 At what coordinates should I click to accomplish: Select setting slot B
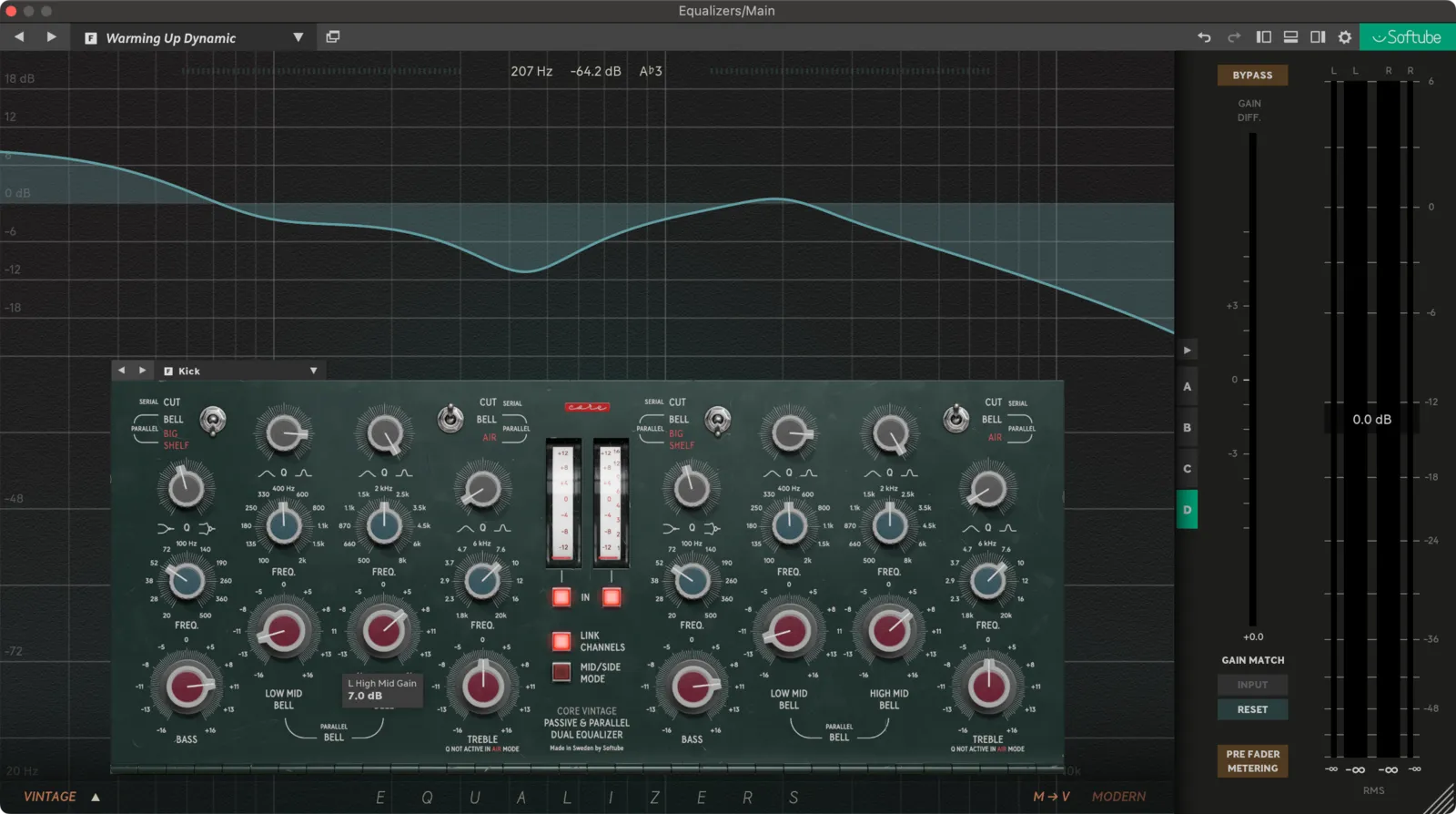click(1187, 428)
